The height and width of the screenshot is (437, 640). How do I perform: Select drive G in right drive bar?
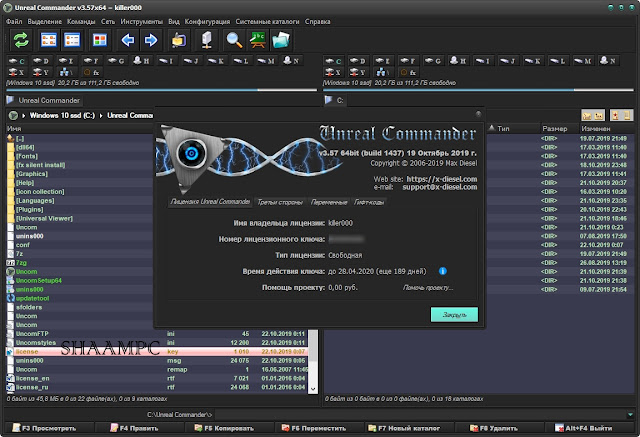tap(433, 61)
